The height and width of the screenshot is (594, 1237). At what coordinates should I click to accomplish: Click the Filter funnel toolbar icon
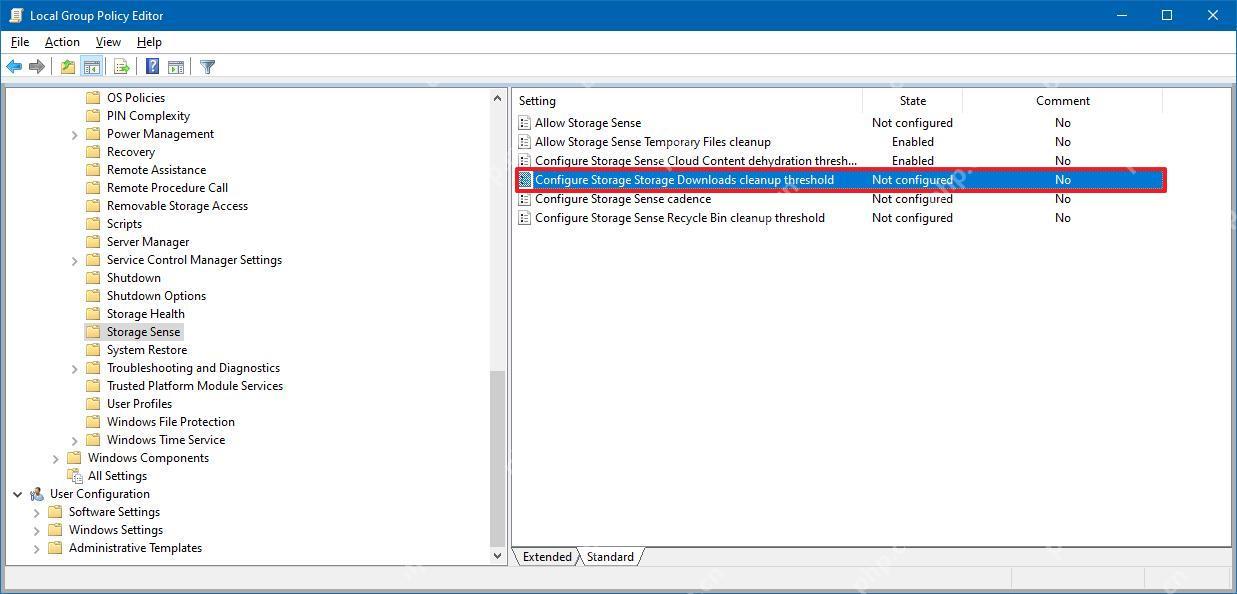point(207,67)
